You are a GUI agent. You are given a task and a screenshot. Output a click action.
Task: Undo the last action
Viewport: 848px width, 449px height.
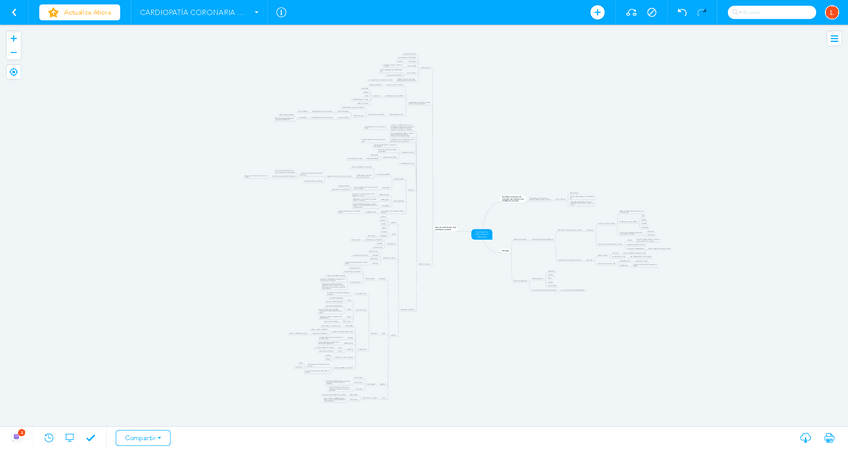coord(682,12)
